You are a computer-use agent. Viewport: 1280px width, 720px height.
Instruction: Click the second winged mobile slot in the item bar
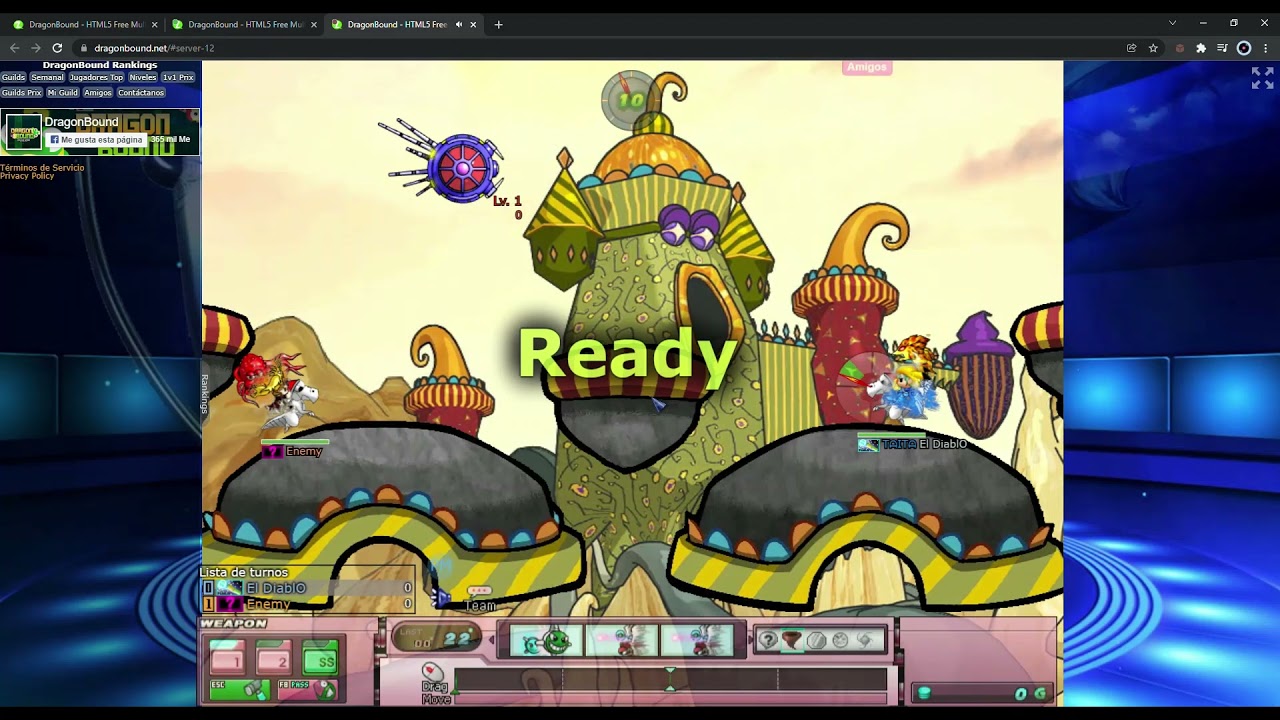pyautogui.click(x=621, y=641)
